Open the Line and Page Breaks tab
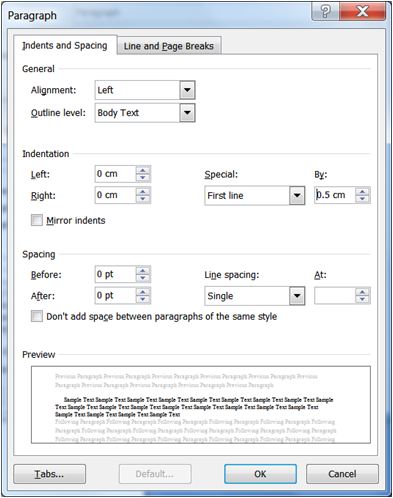Viewport: 393px width, 498px height. coord(169,46)
